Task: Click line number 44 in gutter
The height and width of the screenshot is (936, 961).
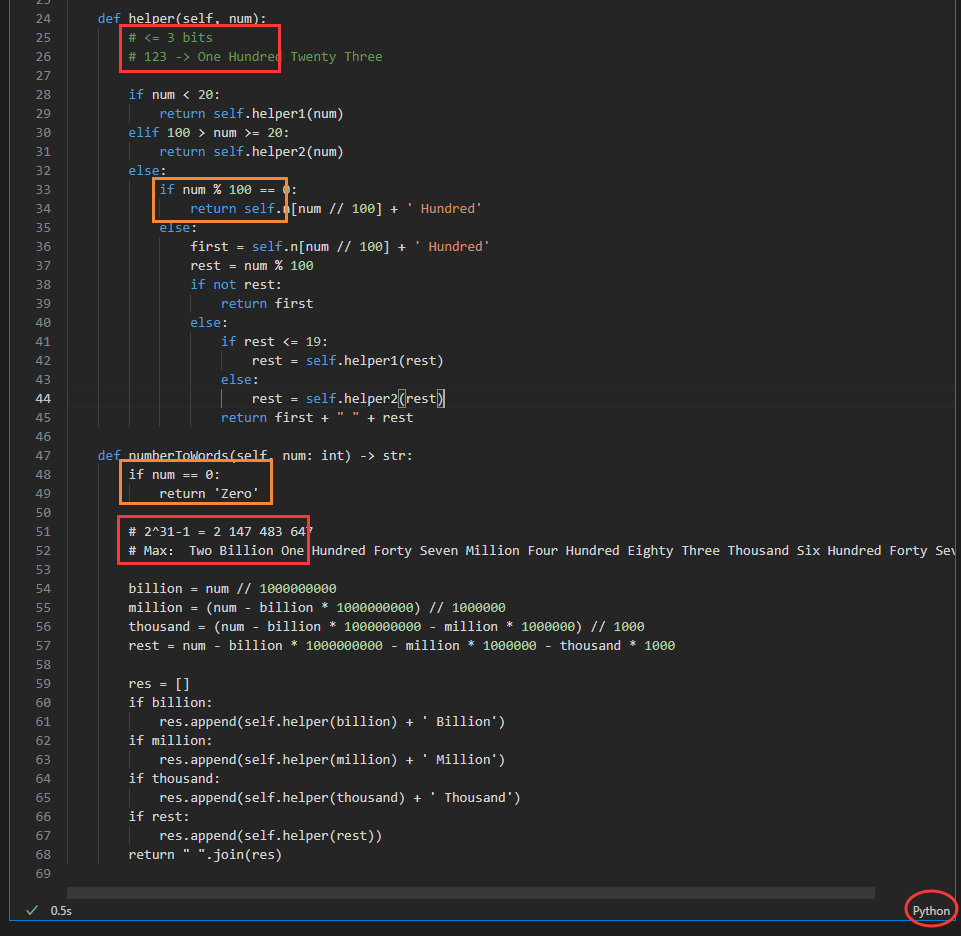Action: [x=43, y=398]
